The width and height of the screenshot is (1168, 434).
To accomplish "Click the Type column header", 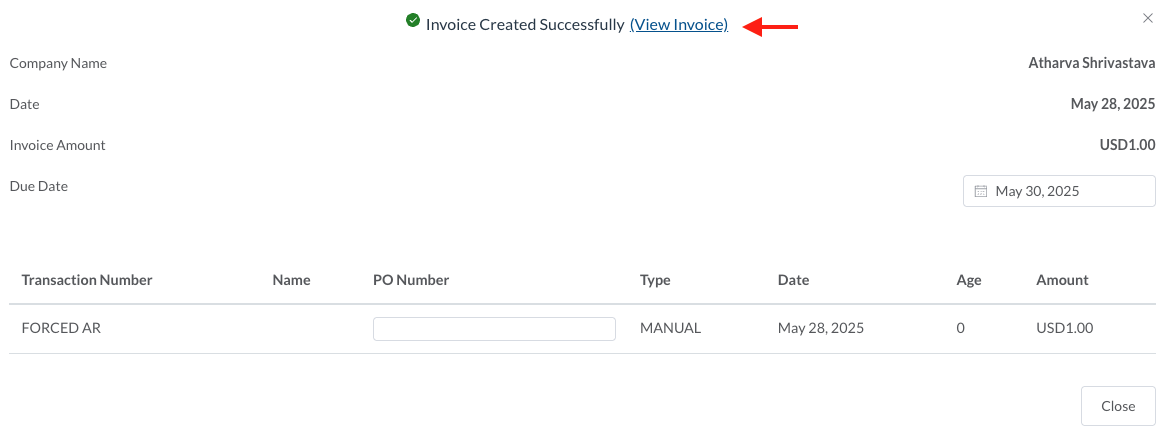I will point(655,280).
